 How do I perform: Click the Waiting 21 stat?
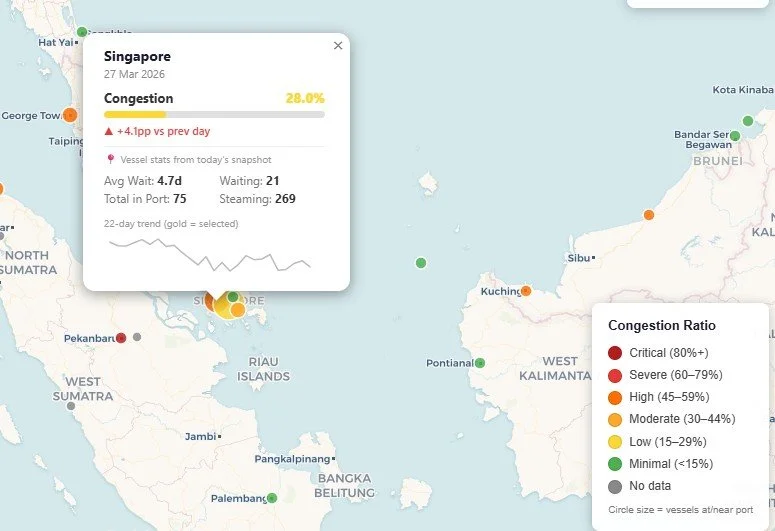[x=250, y=181]
